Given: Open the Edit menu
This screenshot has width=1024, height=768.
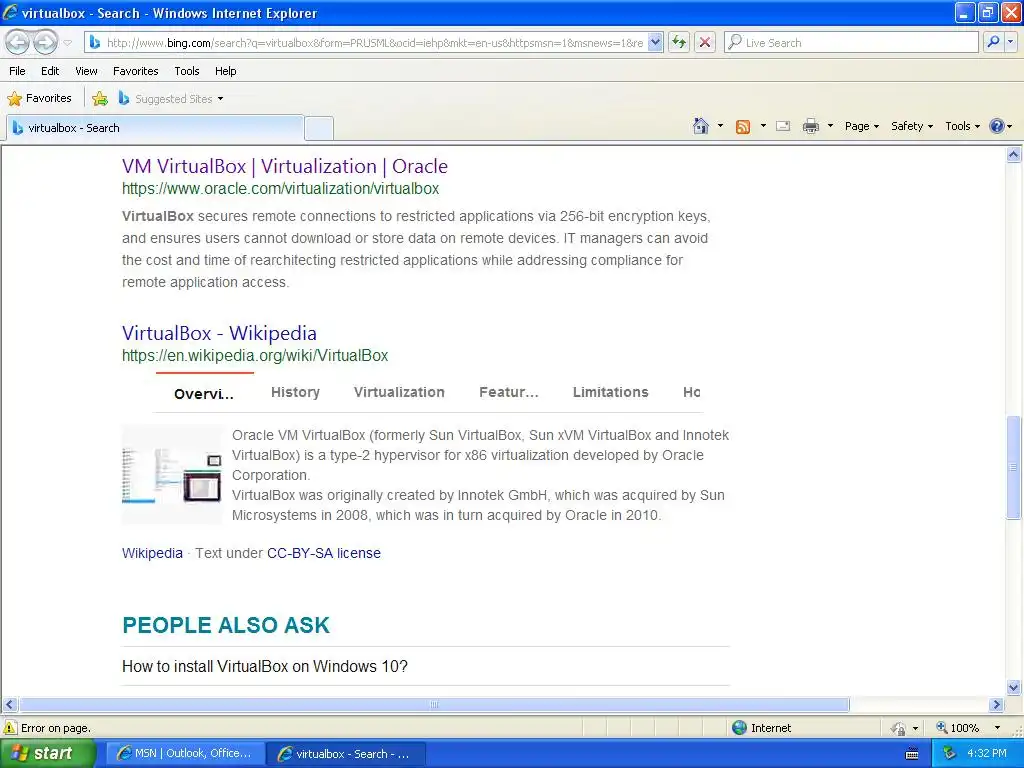Looking at the screenshot, I should (x=50, y=71).
